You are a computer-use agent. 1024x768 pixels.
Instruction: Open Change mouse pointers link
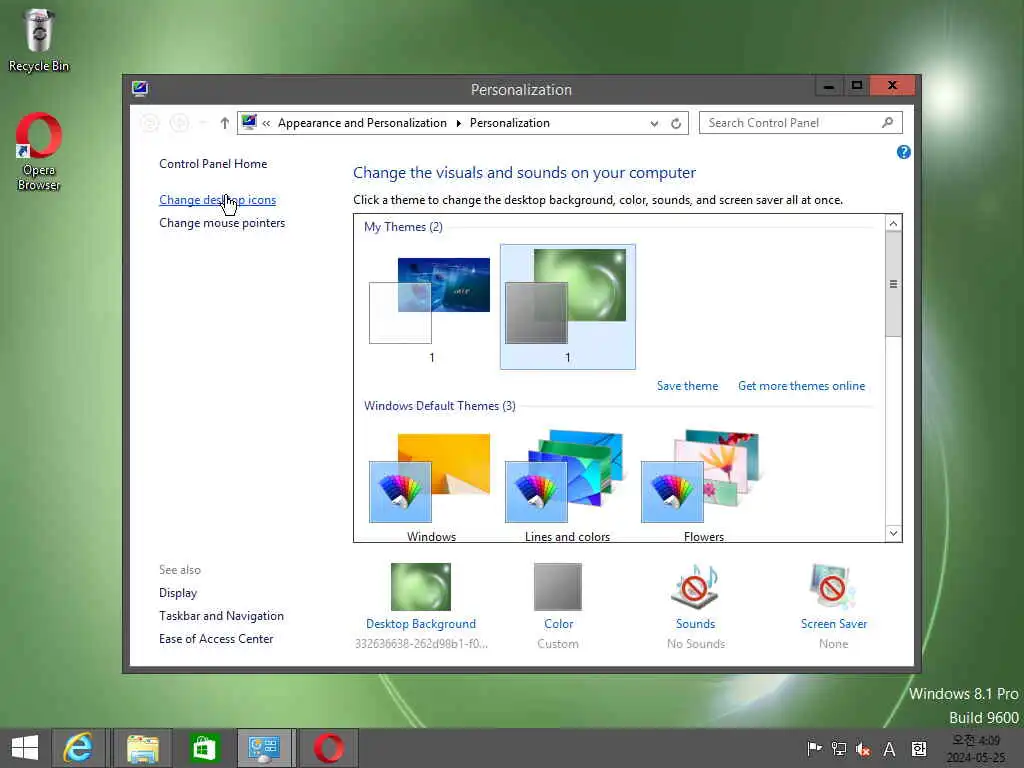[x=222, y=223]
